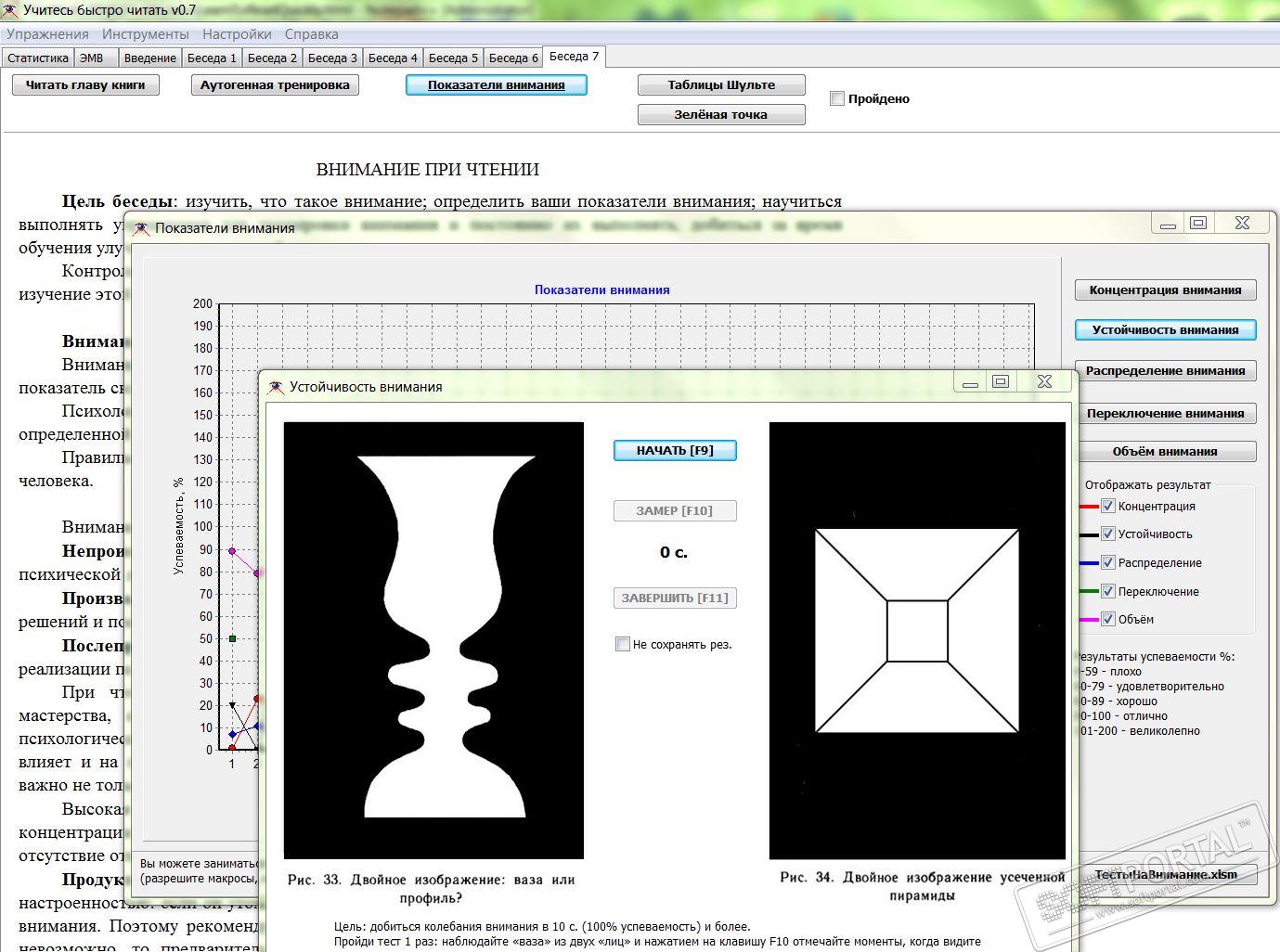Click the ВНИМАНИЕ ПРИ ЧТЕНИИ heading
This screenshot has width=1280, height=952.
[428, 170]
